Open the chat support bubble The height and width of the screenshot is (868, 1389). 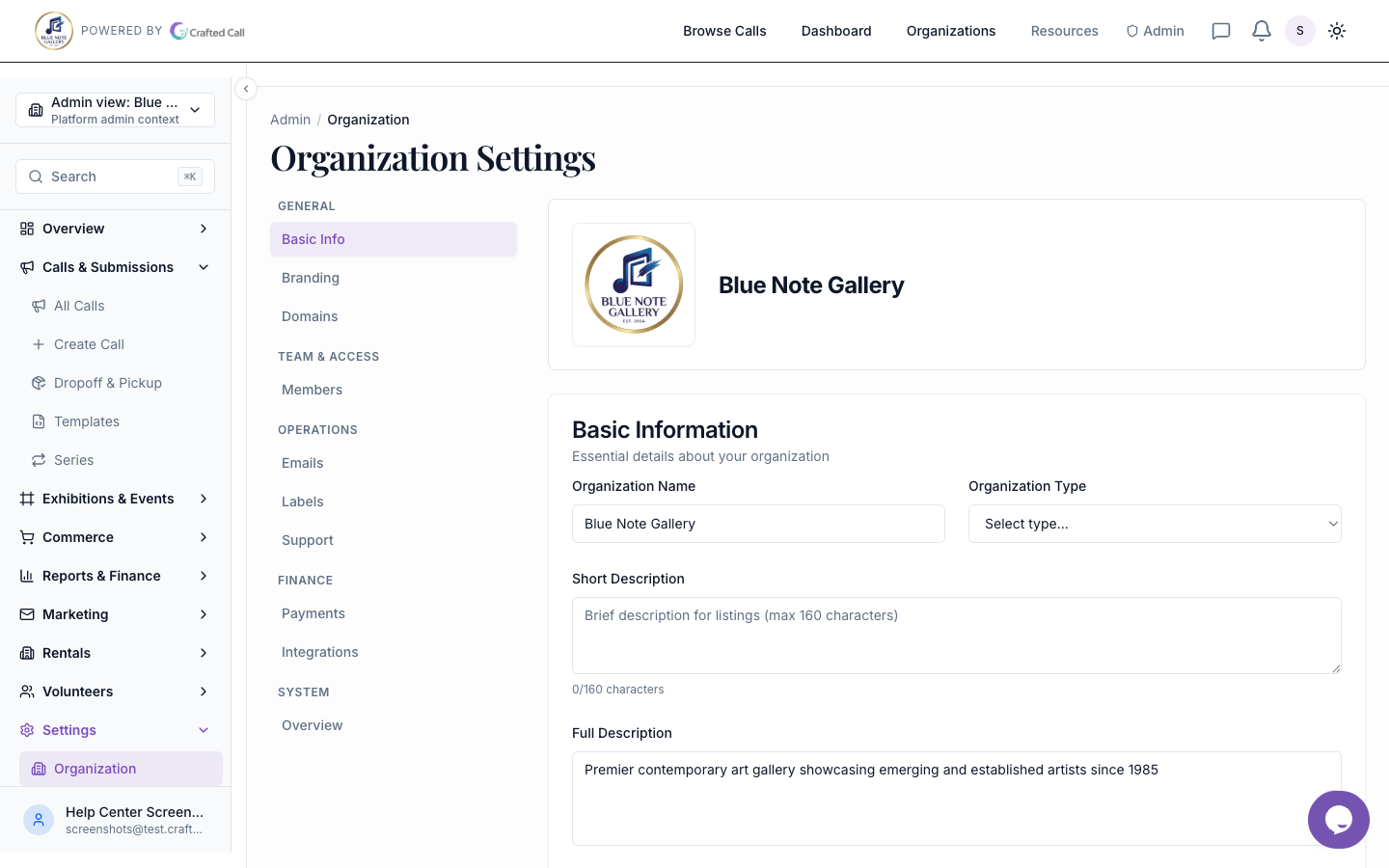1338,820
